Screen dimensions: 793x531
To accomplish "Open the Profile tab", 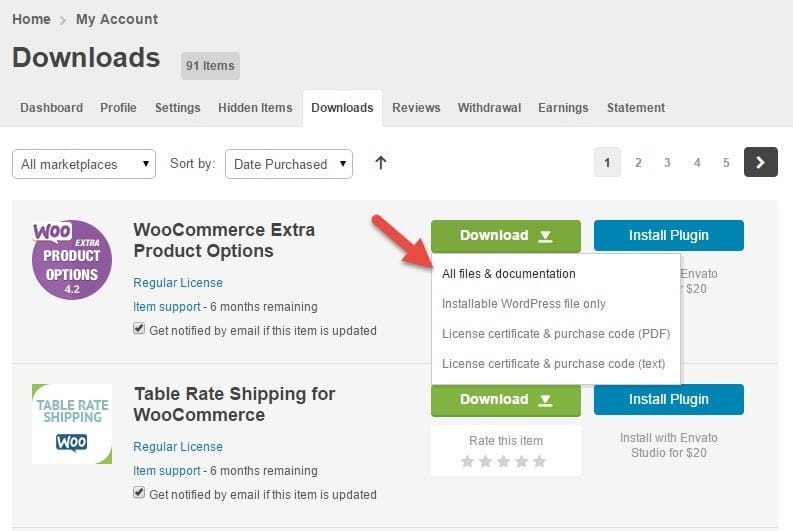I will 118,108.
